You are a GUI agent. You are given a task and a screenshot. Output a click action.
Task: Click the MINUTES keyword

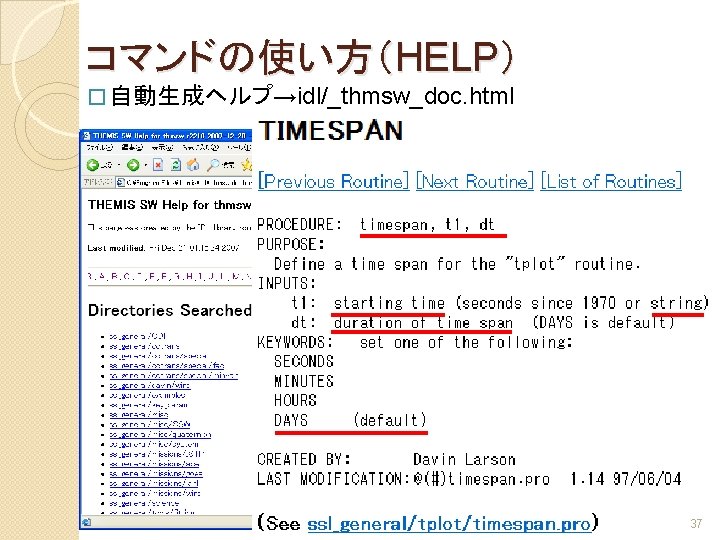[304, 381]
